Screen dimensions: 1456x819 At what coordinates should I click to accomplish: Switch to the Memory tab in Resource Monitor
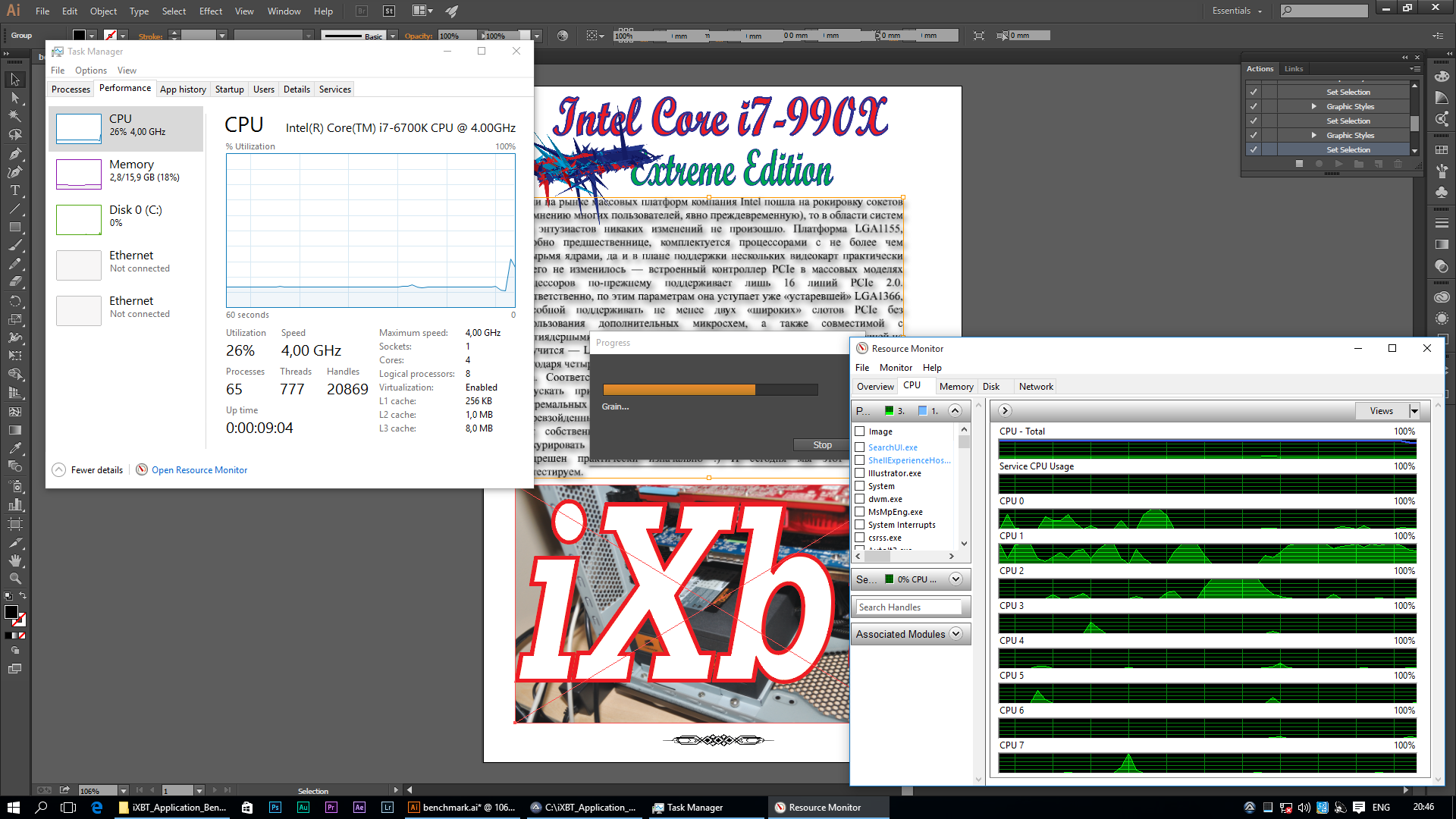955,387
